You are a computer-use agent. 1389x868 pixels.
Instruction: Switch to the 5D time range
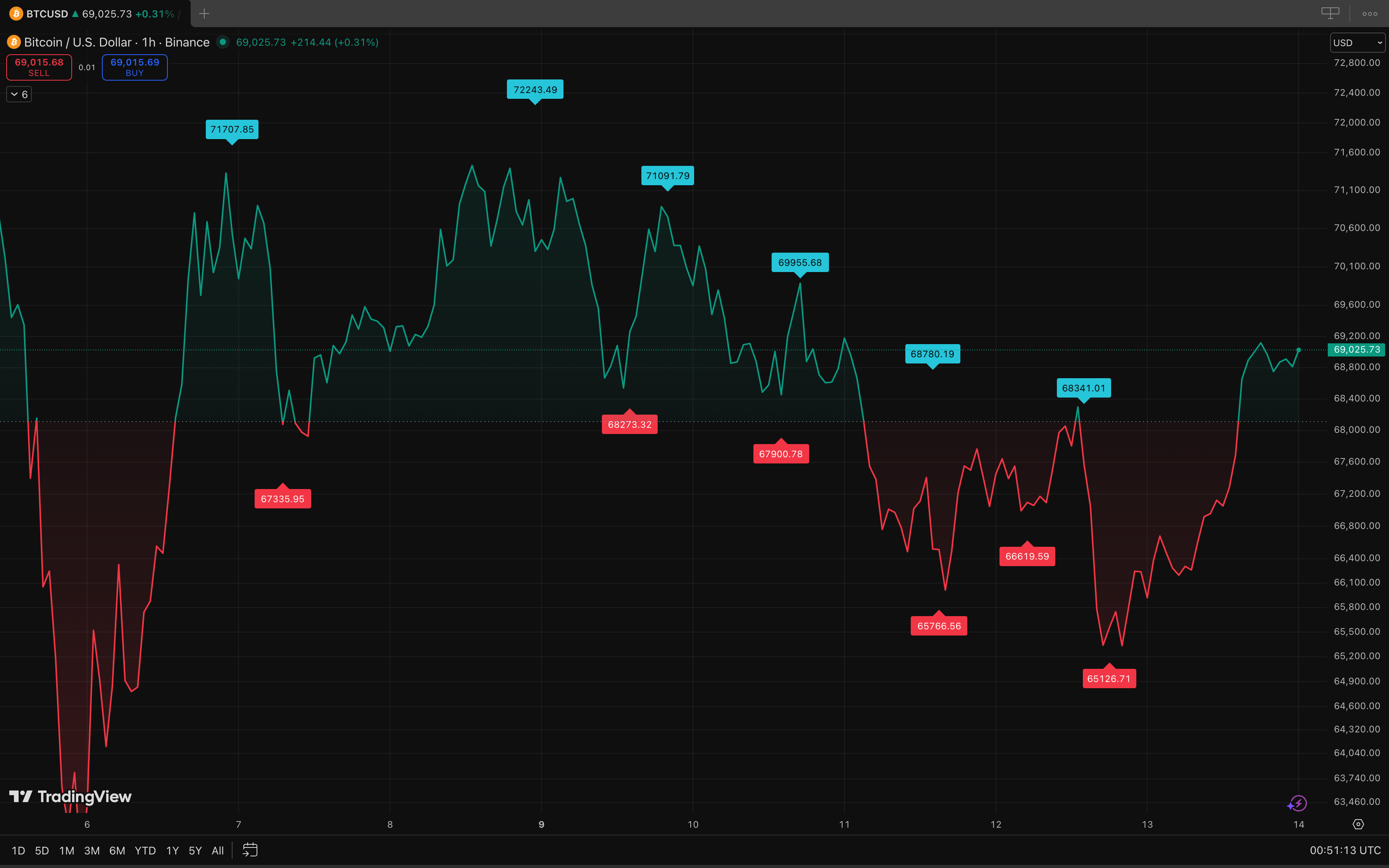click(x=42, y=850)
